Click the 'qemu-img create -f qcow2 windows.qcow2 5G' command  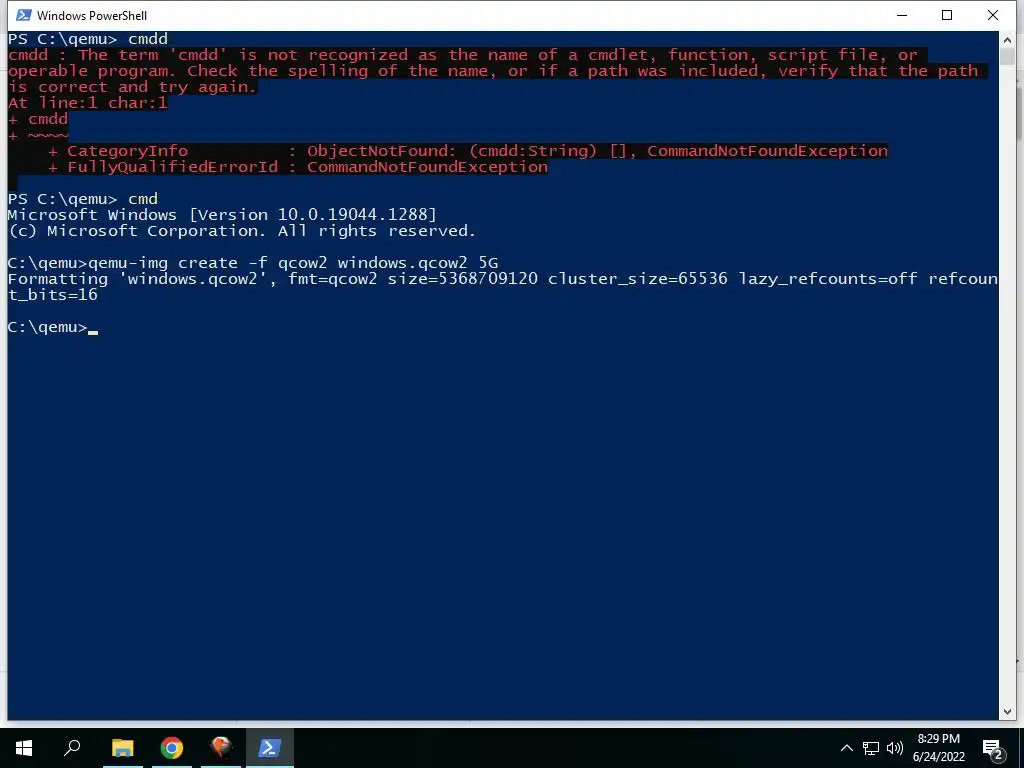[293, 263]
